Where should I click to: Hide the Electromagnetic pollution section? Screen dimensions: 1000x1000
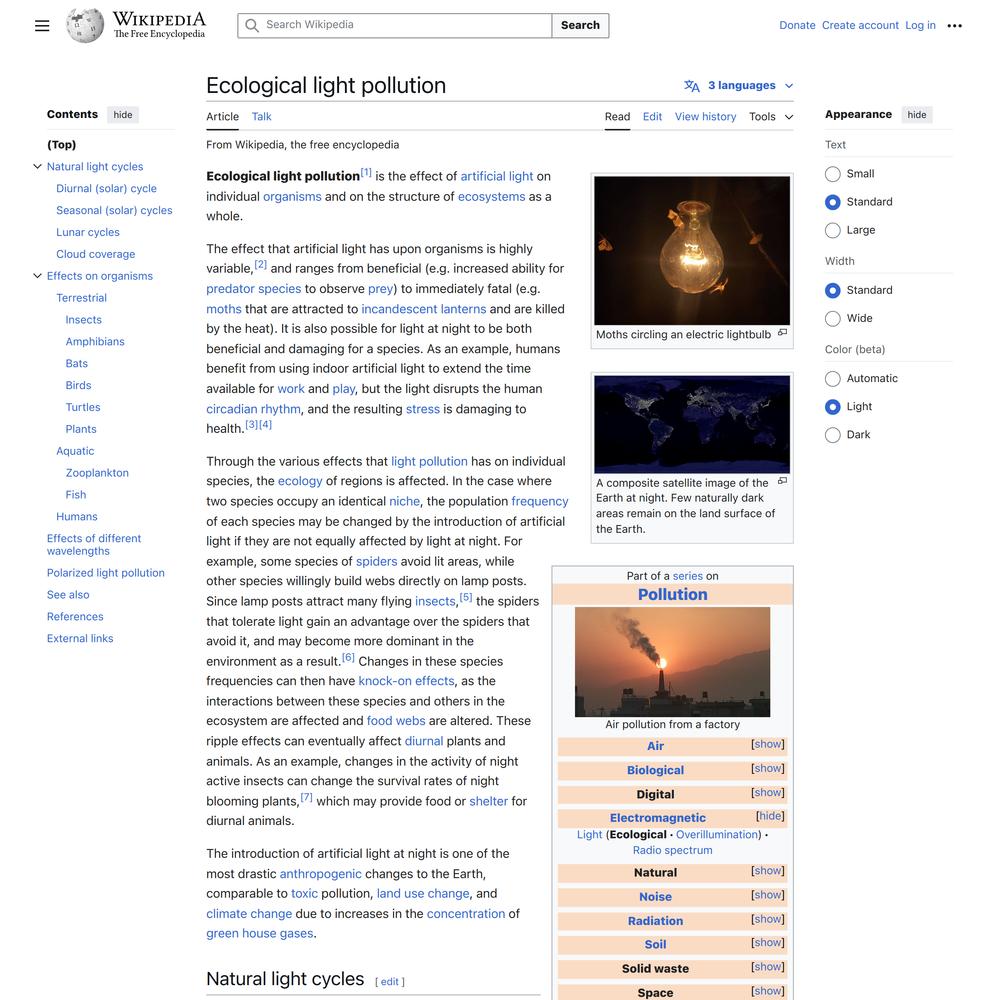coord(770,816)
